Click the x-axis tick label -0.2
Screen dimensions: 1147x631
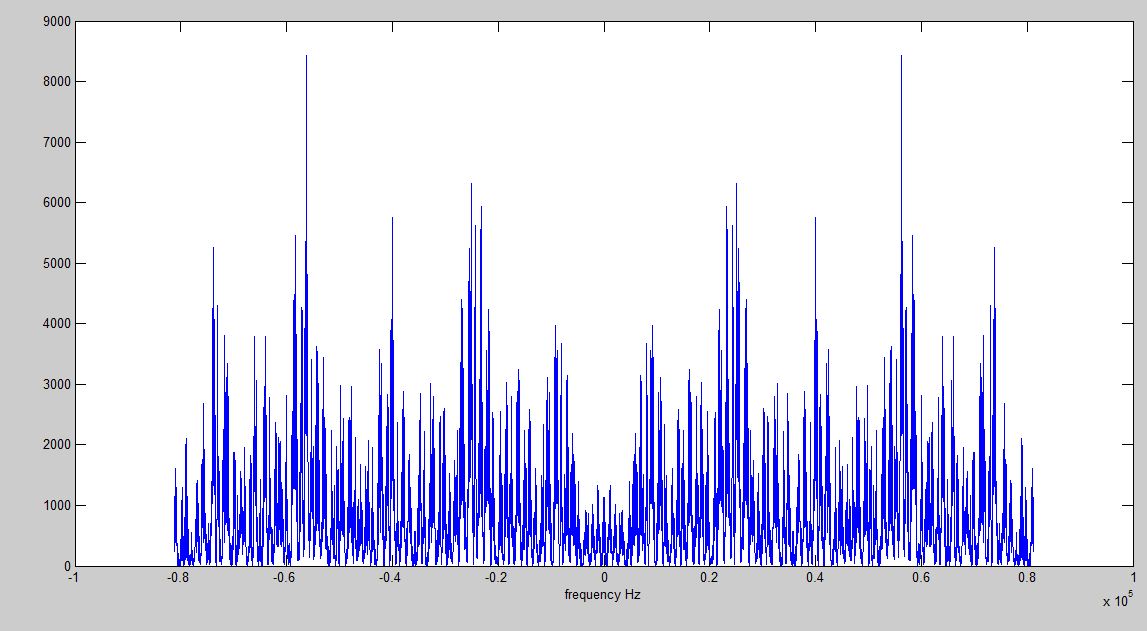click(496, 578)
